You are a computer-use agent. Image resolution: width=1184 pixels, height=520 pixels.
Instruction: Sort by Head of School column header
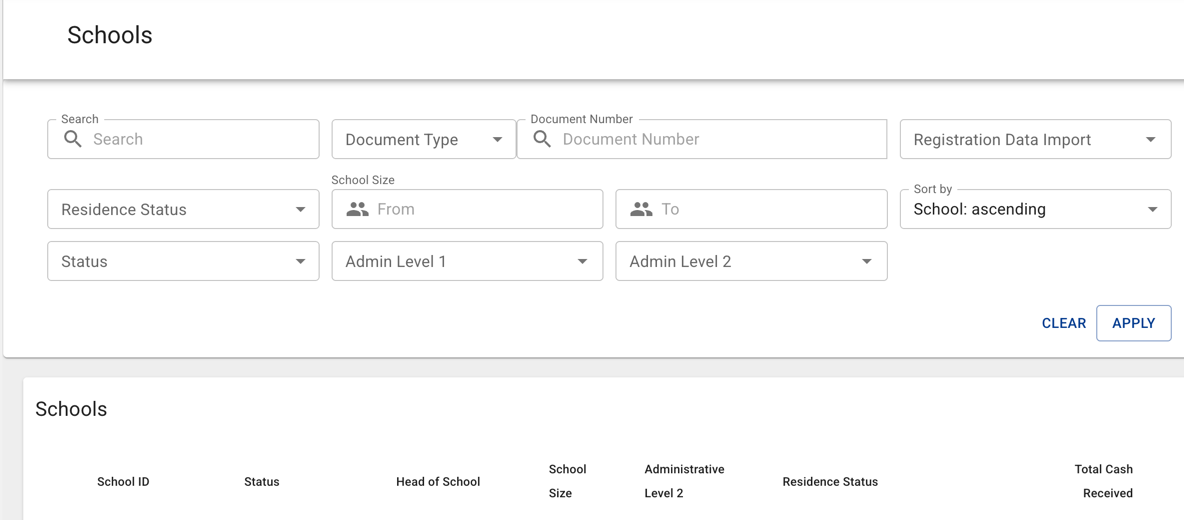click(x=438, y=482)
